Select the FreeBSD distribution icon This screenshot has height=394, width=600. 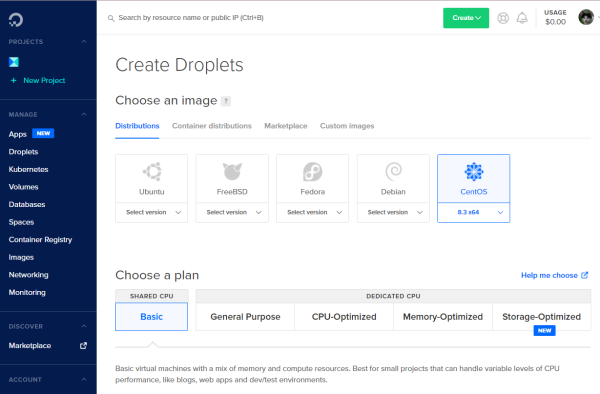[x=232, y=171]
